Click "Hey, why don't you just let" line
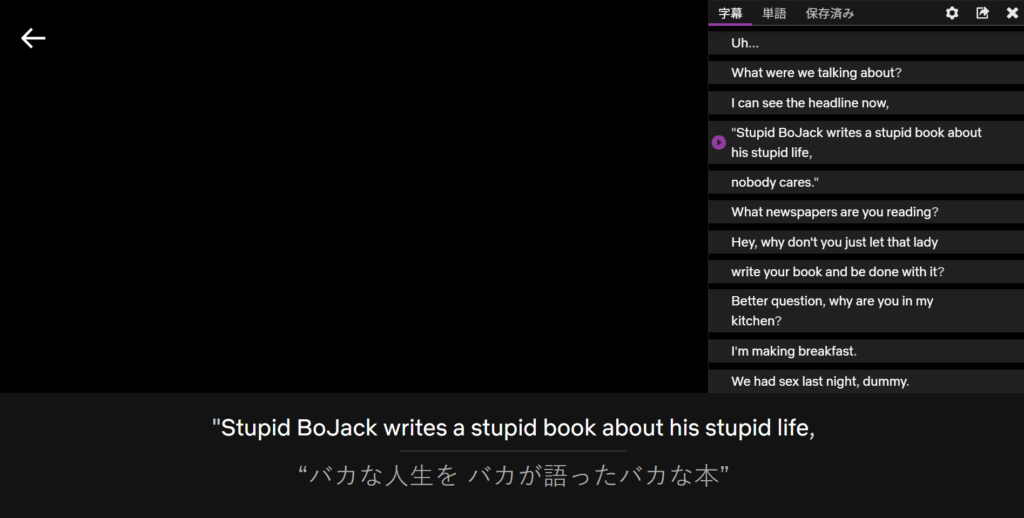This screenshot has height=518, width=1024. click(x=834, y=242)
